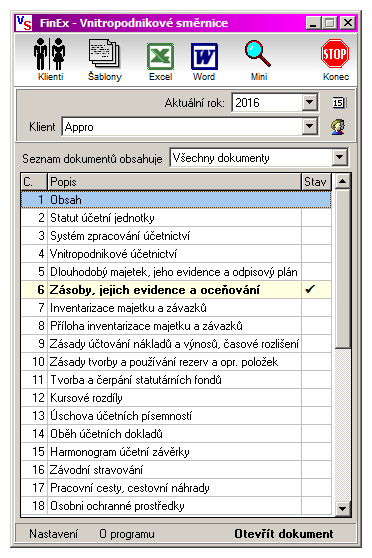Select row Tvorba a čerpání statutárních fondů
The height and width of the screenshot is (558, 372).
coord(176,380)
